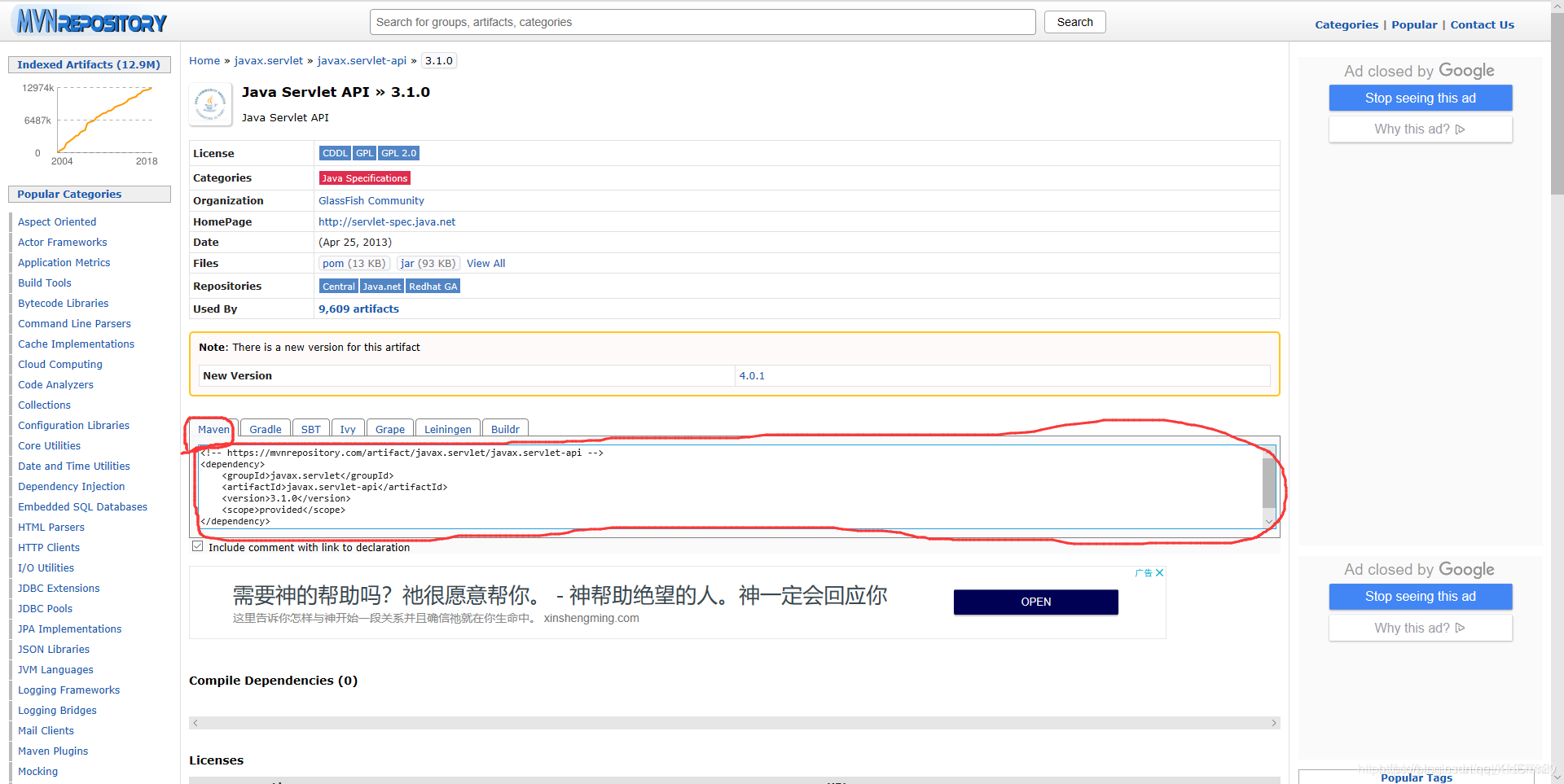Click lower Stop seeing this ad button

pyautogui.click(x=1421, y=596)
